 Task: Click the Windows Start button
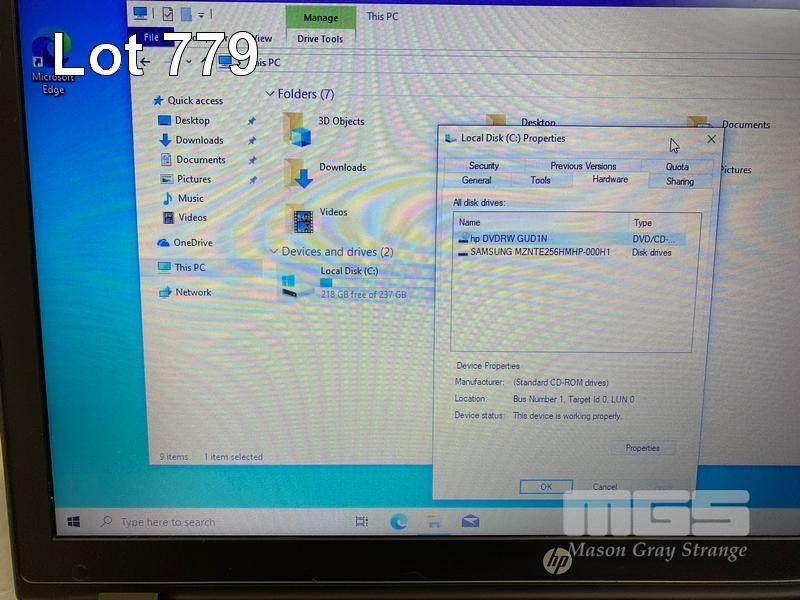coord(74,522)
